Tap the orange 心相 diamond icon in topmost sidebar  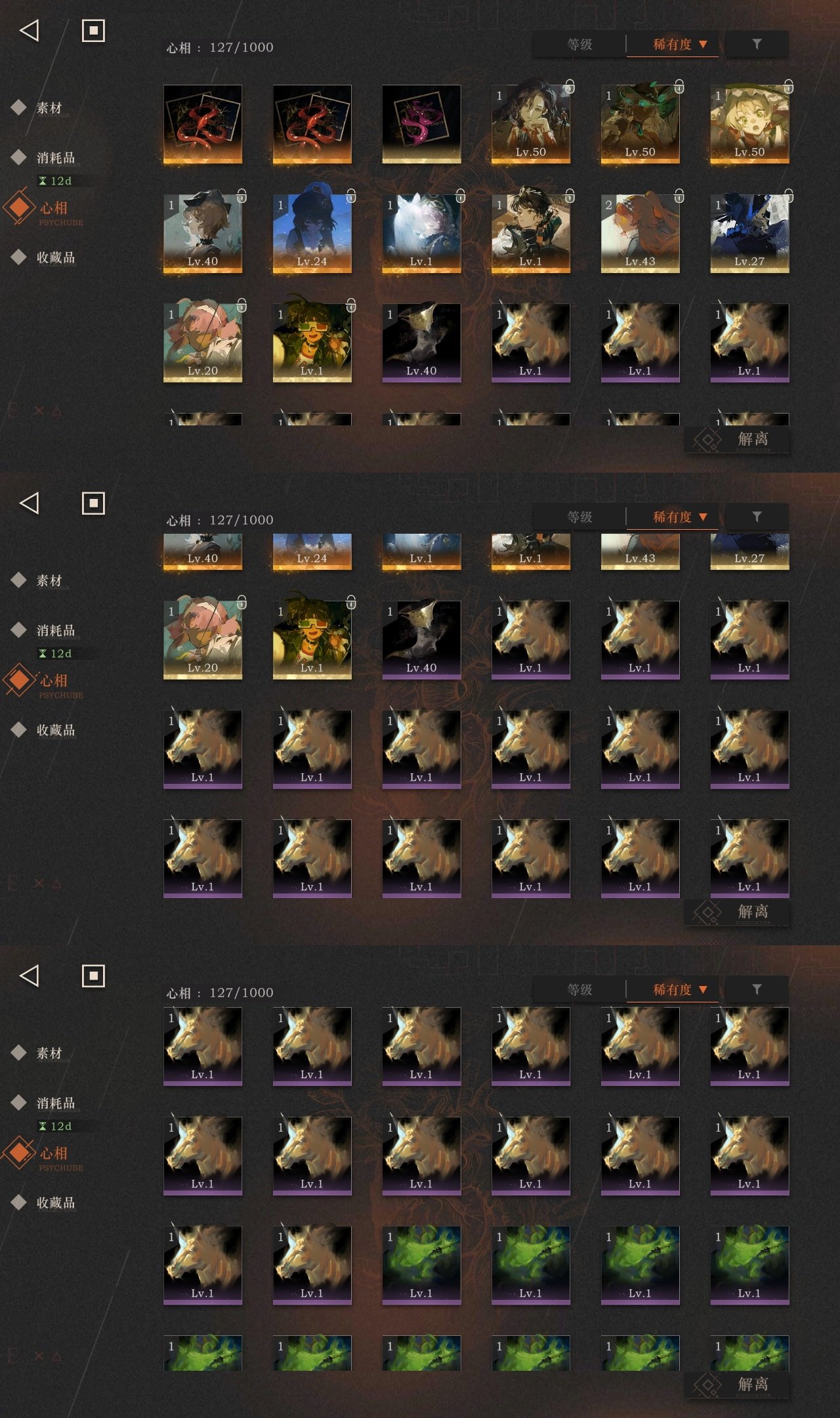[x=20, y=207]
